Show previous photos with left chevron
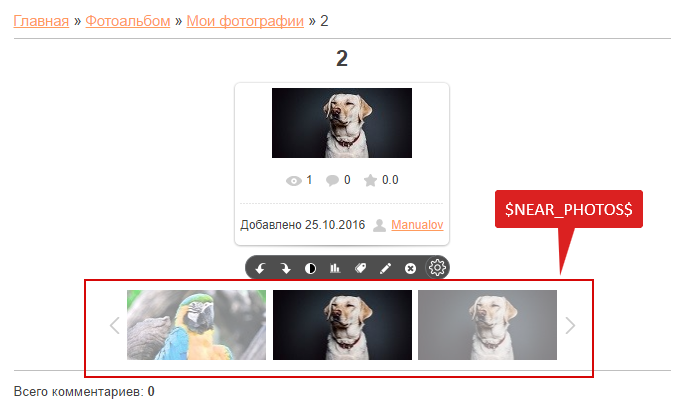This screenshot has width=689, height=406. point(115,326)
